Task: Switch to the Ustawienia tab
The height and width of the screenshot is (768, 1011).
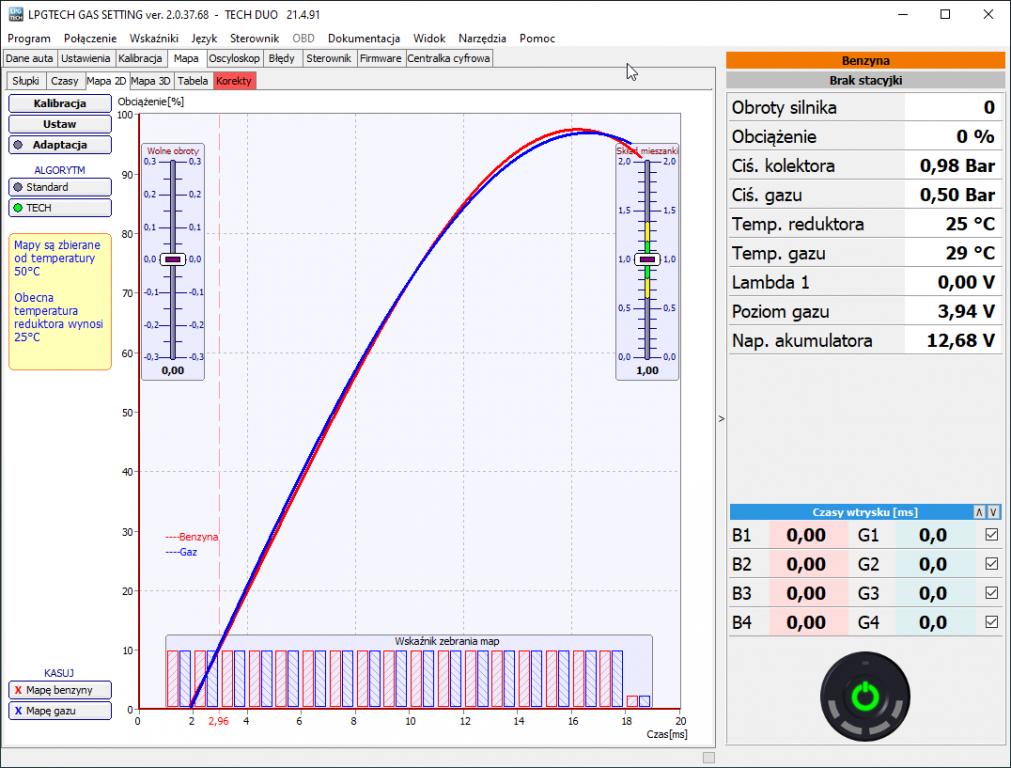Action: tap(86, 58)
